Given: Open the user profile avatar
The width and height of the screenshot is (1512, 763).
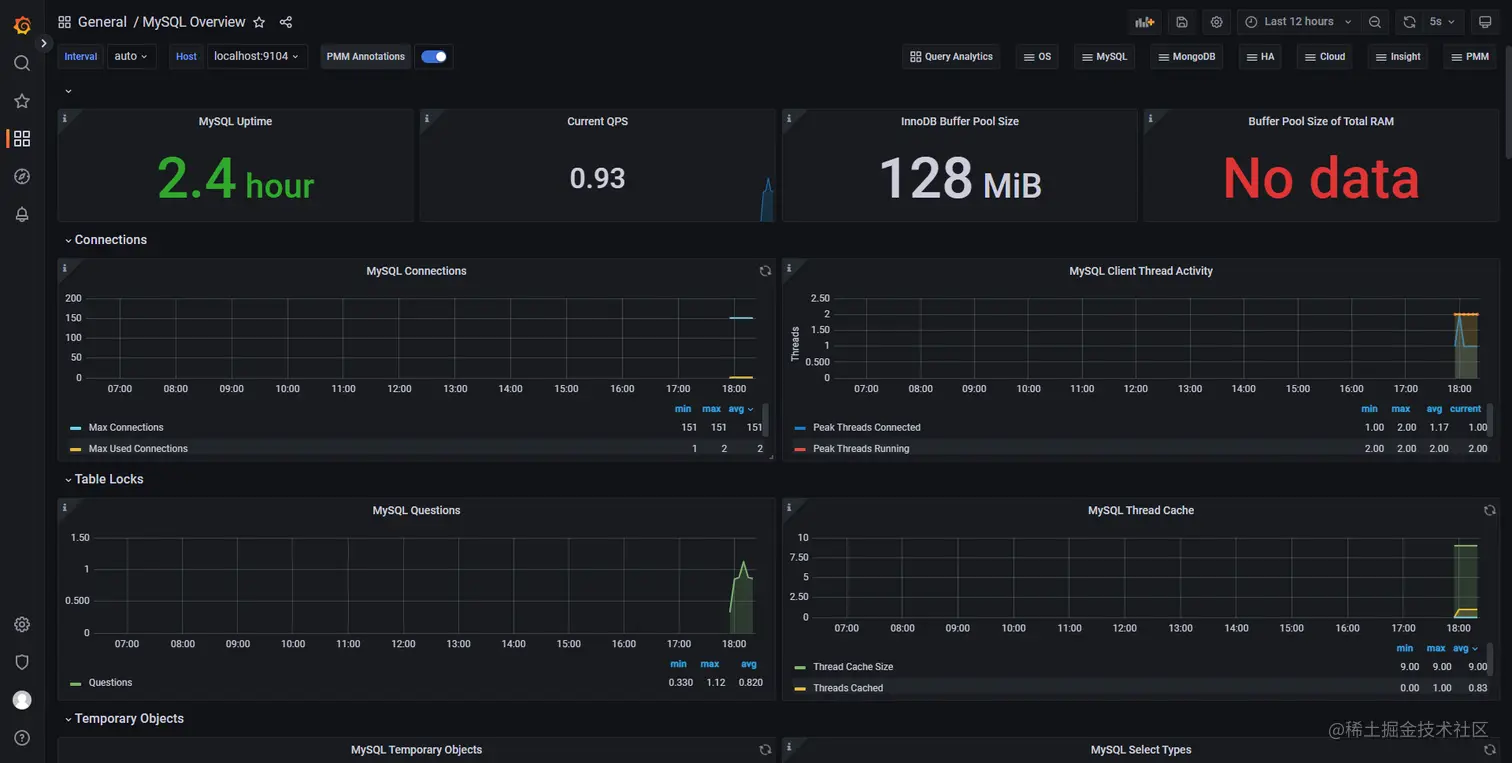Looking at the screenshot, I should [22, 700].
